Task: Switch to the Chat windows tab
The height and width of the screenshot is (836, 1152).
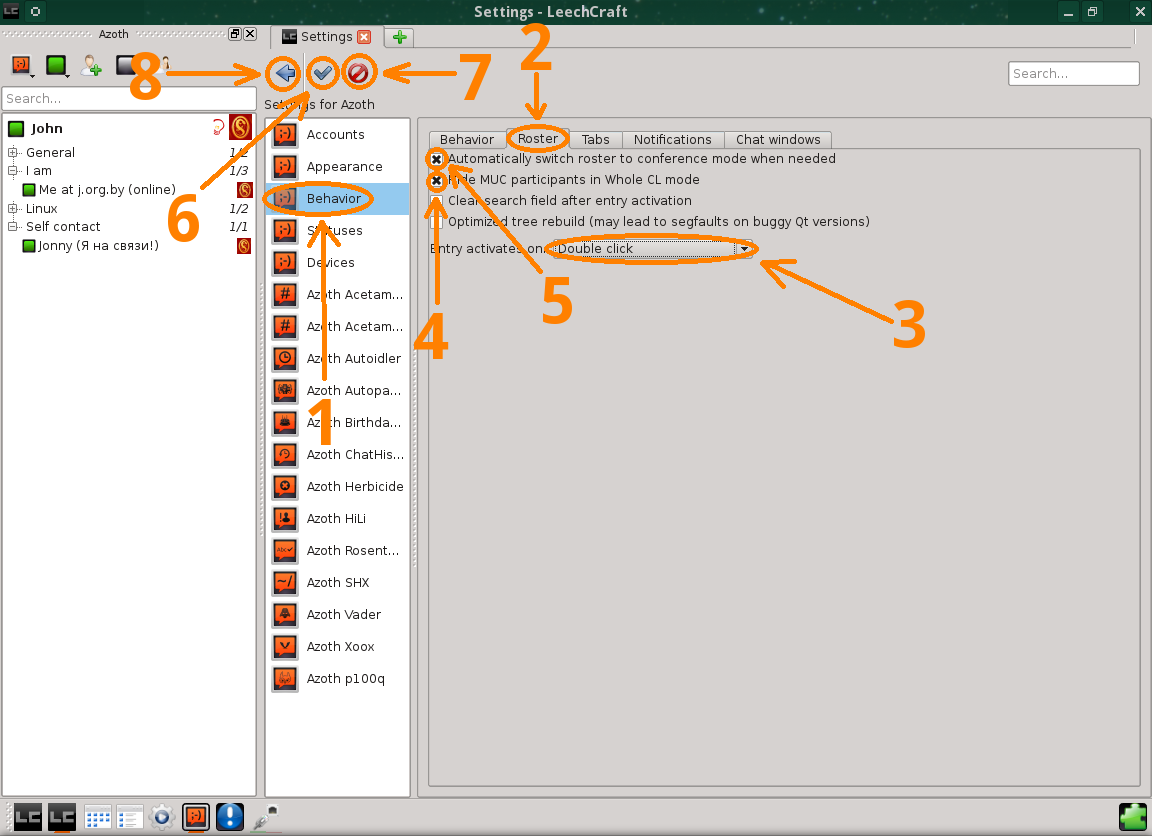Action: tap(778, 140)
